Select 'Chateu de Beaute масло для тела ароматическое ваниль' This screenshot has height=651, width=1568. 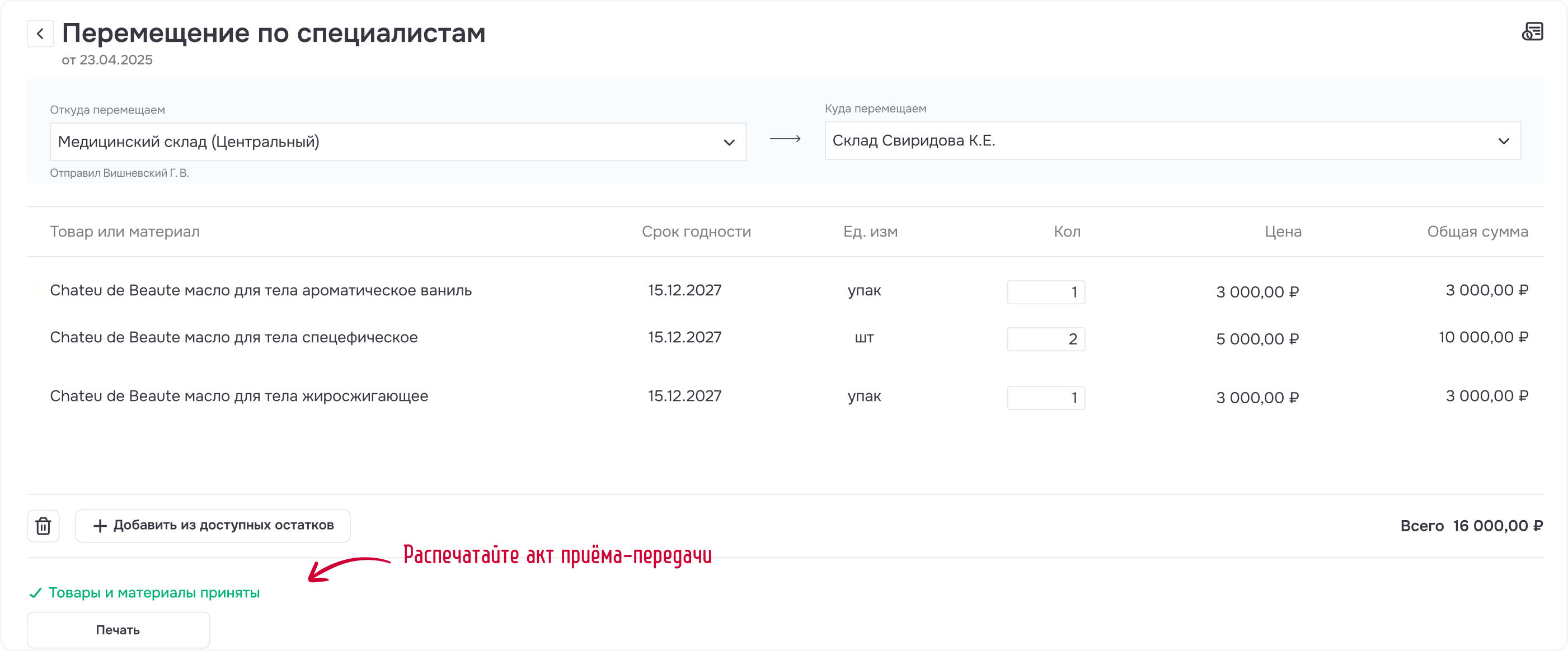point(261,290)
